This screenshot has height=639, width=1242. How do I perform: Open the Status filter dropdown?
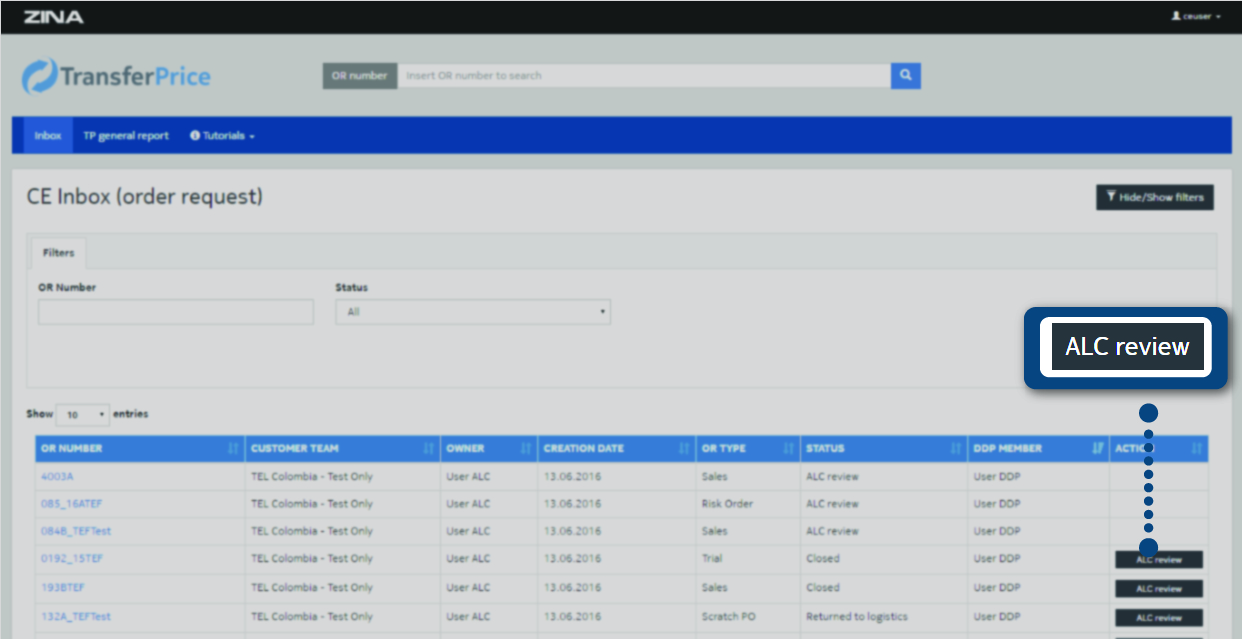472,312
